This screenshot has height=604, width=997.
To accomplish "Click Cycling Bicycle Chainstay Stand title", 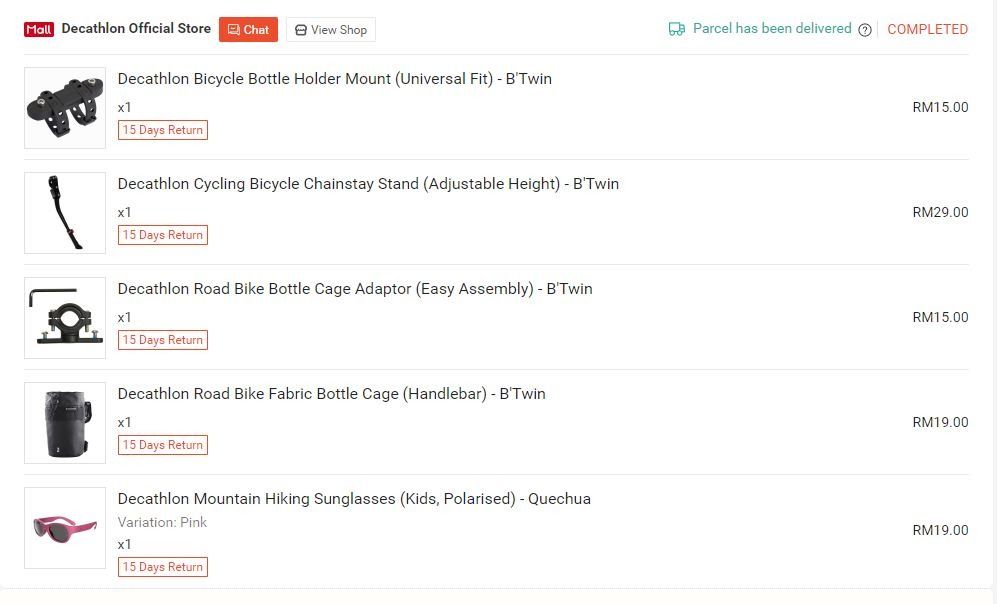I will [x=368, y=184].
